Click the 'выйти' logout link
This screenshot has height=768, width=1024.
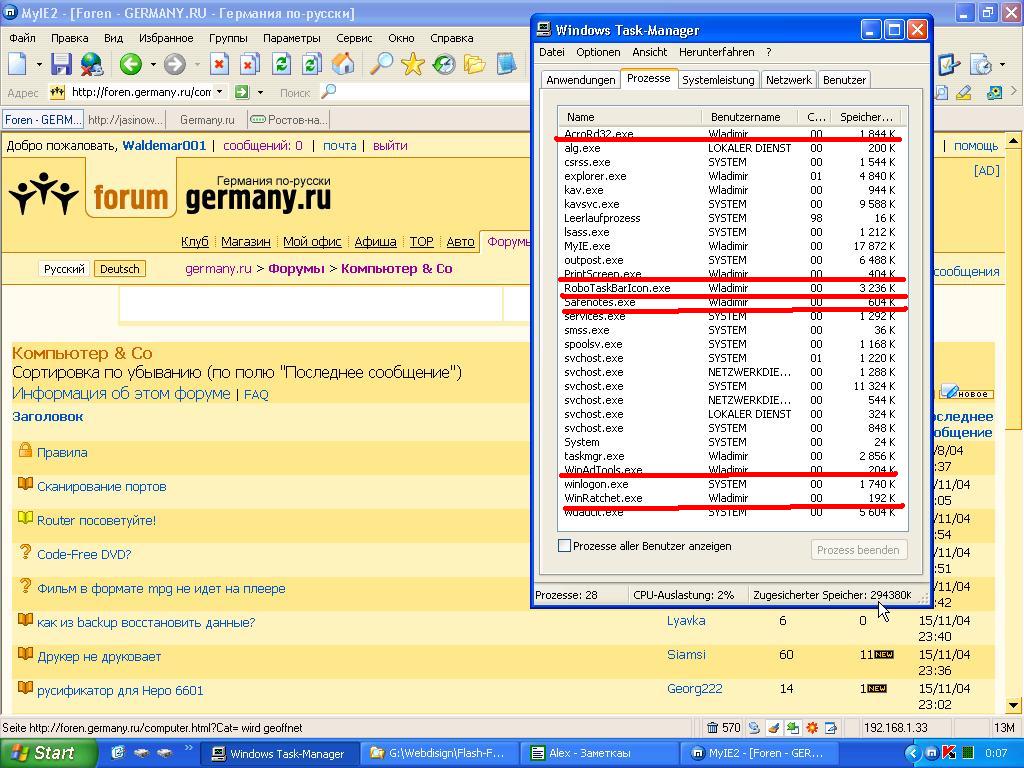pyautogui.click(x=390, y=146)
